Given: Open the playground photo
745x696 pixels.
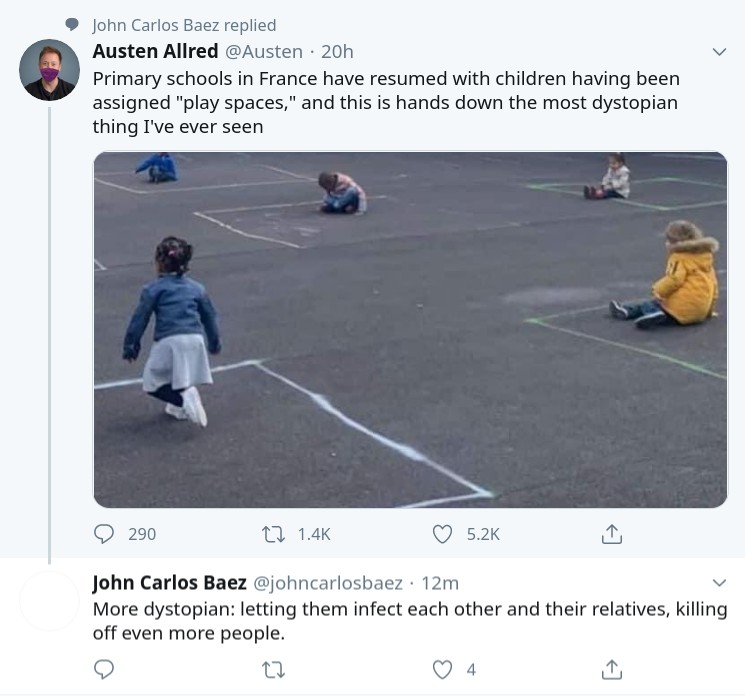Looking at the screenshot, I should 410,329.
